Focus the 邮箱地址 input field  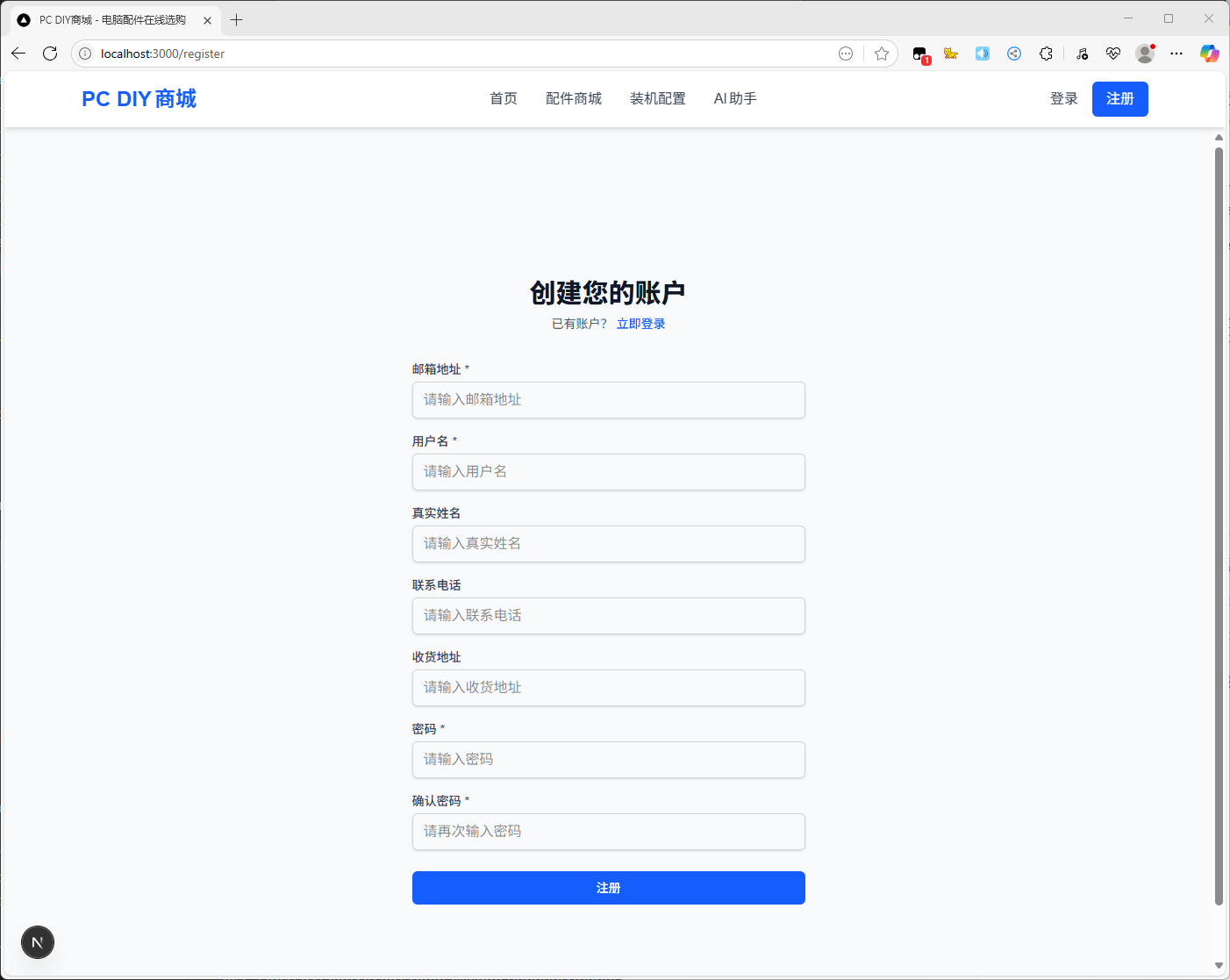(608, 400)
